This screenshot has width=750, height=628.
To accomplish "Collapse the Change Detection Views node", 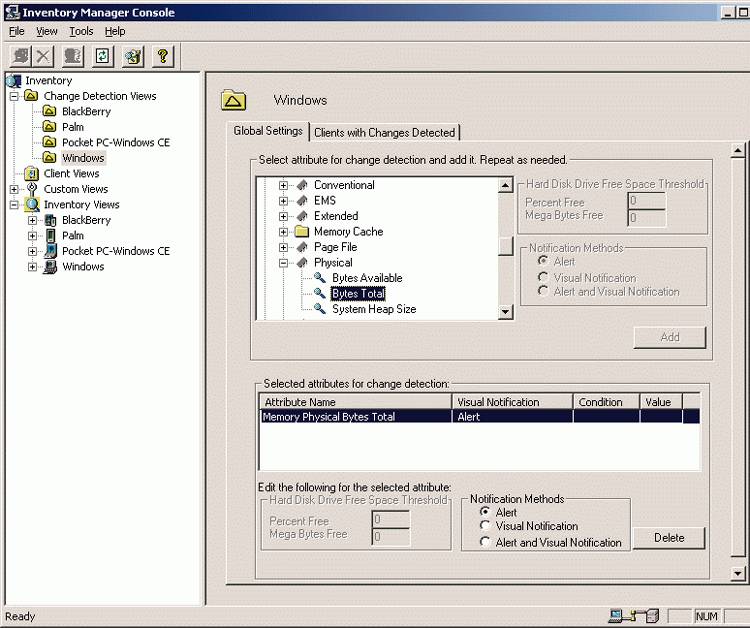I will coord(14,97).
